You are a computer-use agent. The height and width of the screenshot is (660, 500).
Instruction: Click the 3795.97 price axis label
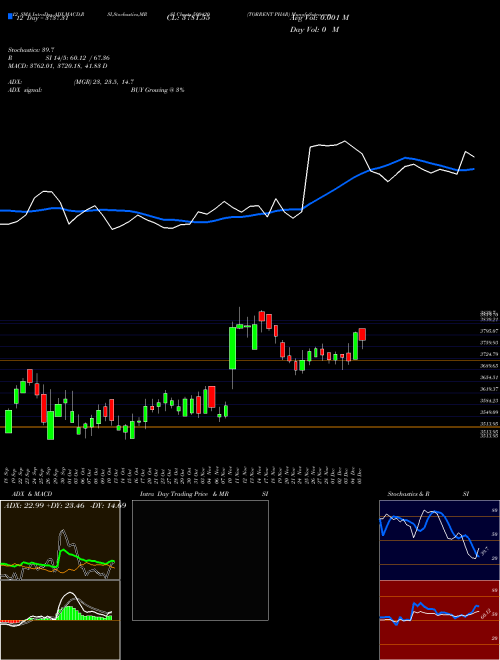pos(489,331)
